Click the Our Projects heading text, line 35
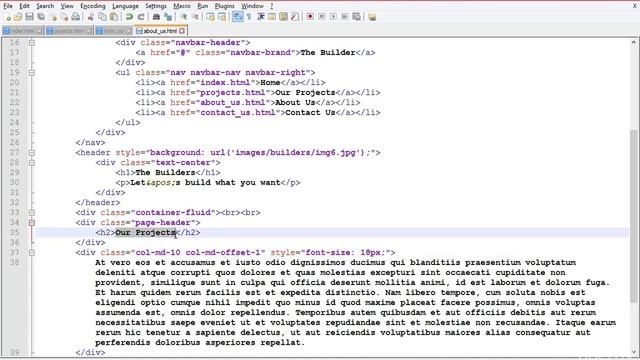The height and width of the screenshot is (360, 640). [145, 233]
